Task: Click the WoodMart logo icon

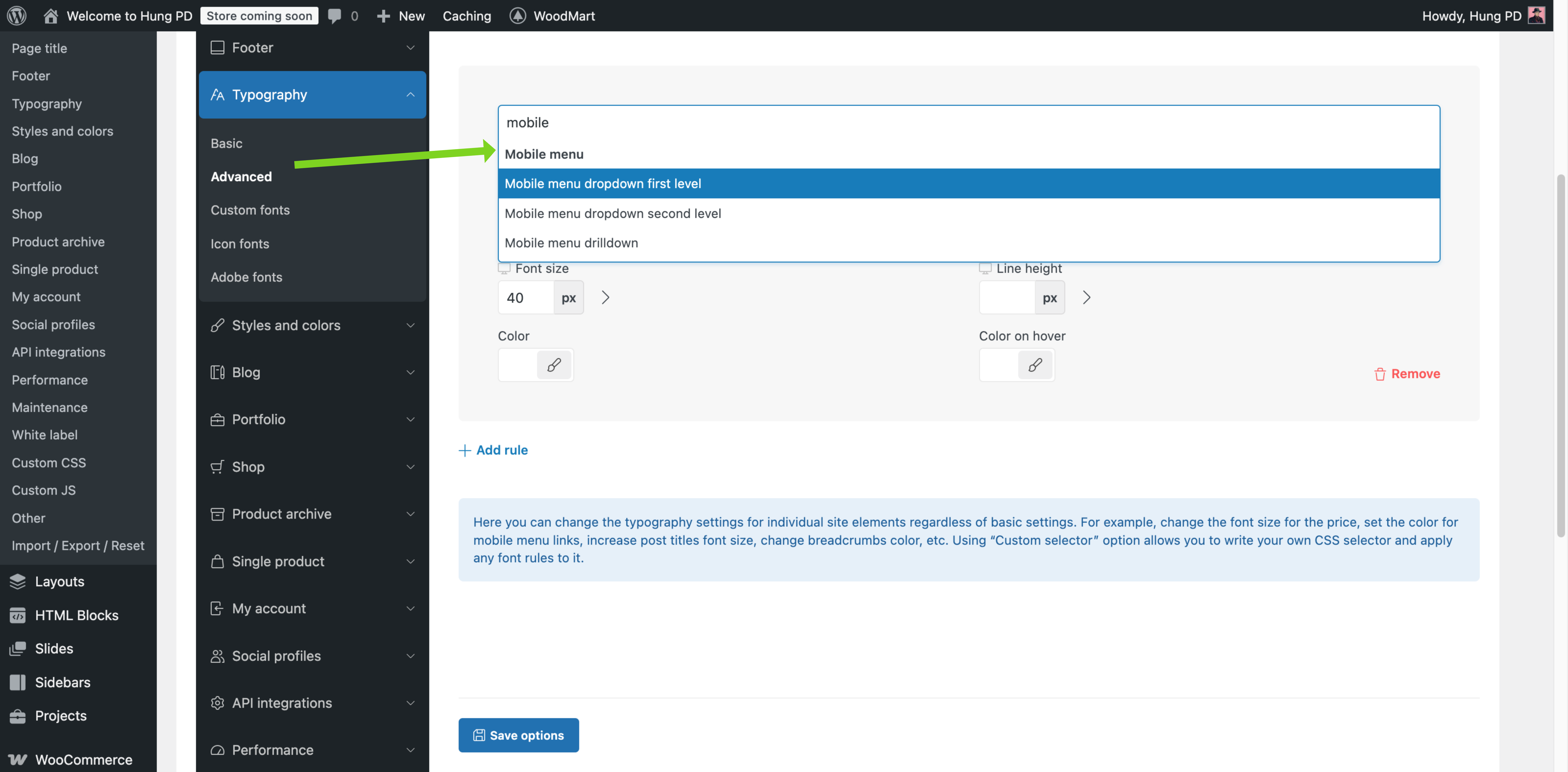Action: point(517,16)
